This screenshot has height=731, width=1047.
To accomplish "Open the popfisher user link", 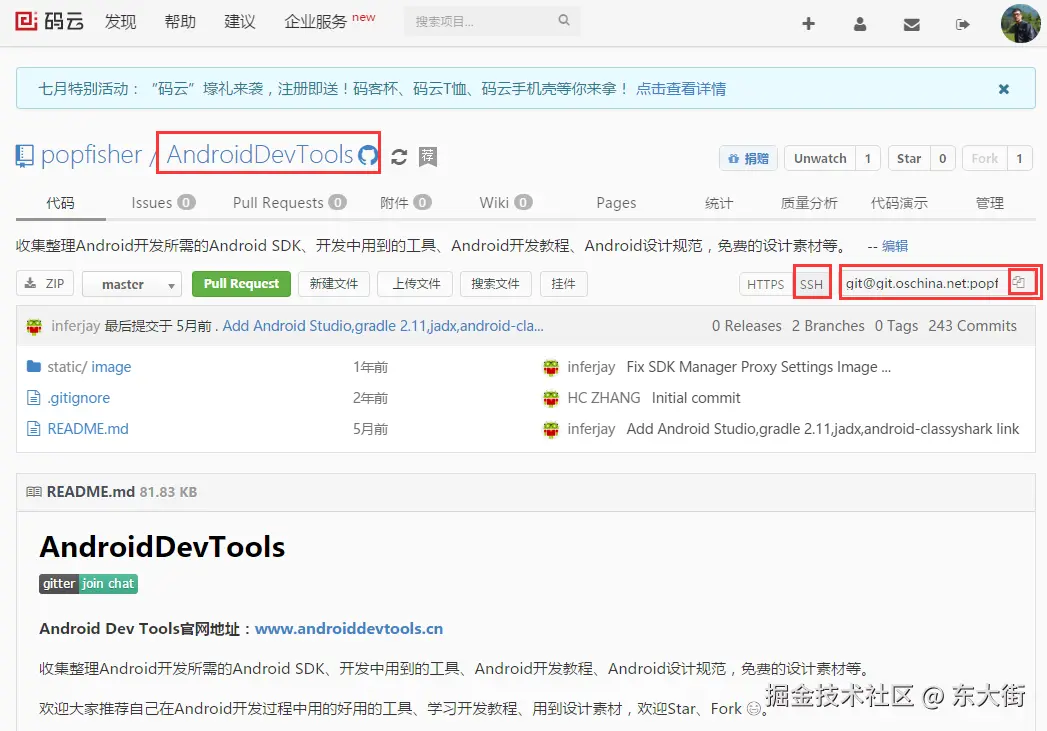I will pyautogui.click(x=91, y=155).
